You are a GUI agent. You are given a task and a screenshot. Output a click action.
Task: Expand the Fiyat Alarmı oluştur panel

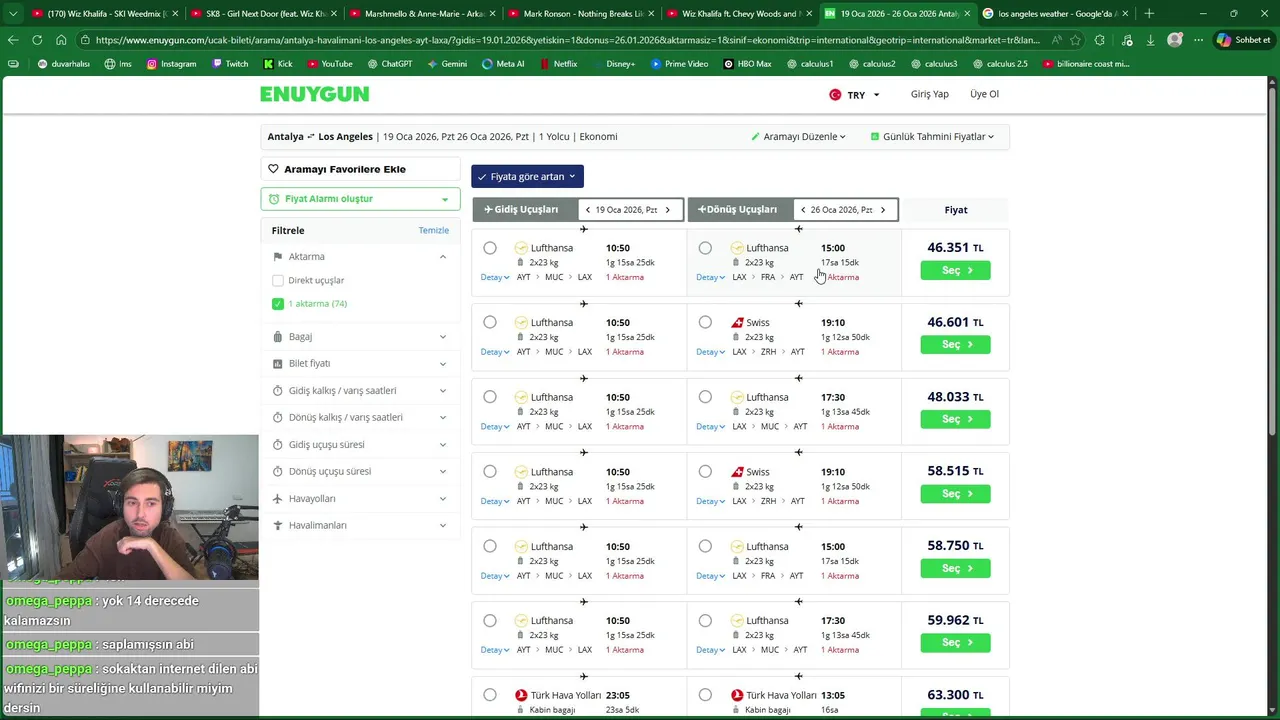[x=360, y=199]
